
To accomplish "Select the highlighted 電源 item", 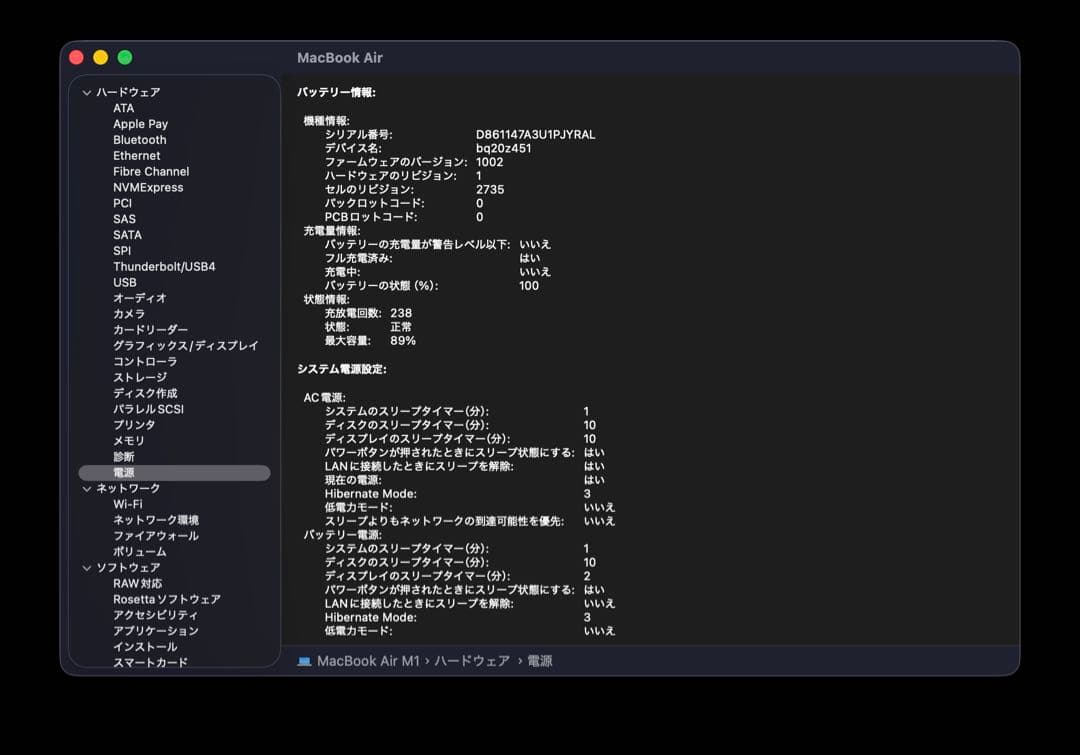I will 124,473.
